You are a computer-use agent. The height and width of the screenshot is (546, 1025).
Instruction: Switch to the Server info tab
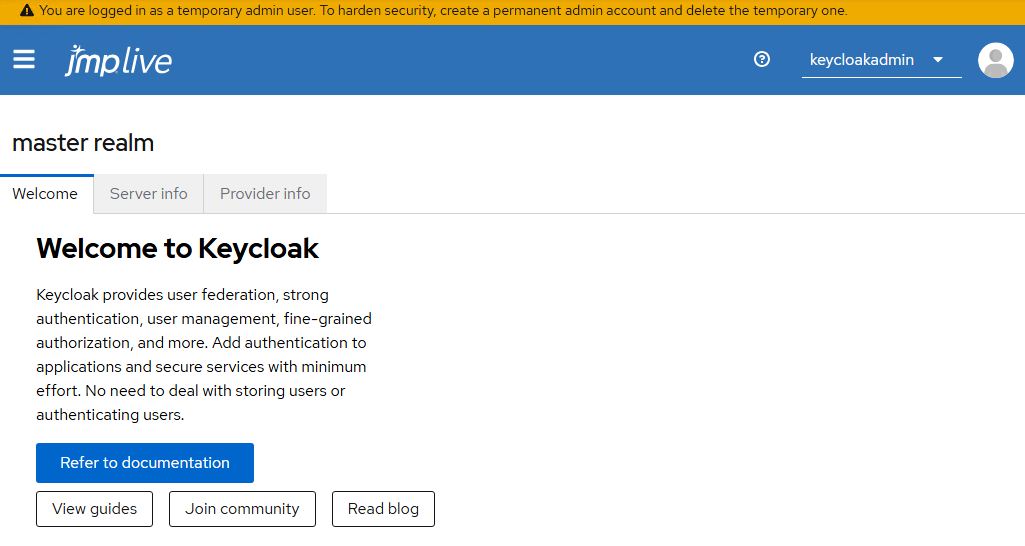coord(148,194)
